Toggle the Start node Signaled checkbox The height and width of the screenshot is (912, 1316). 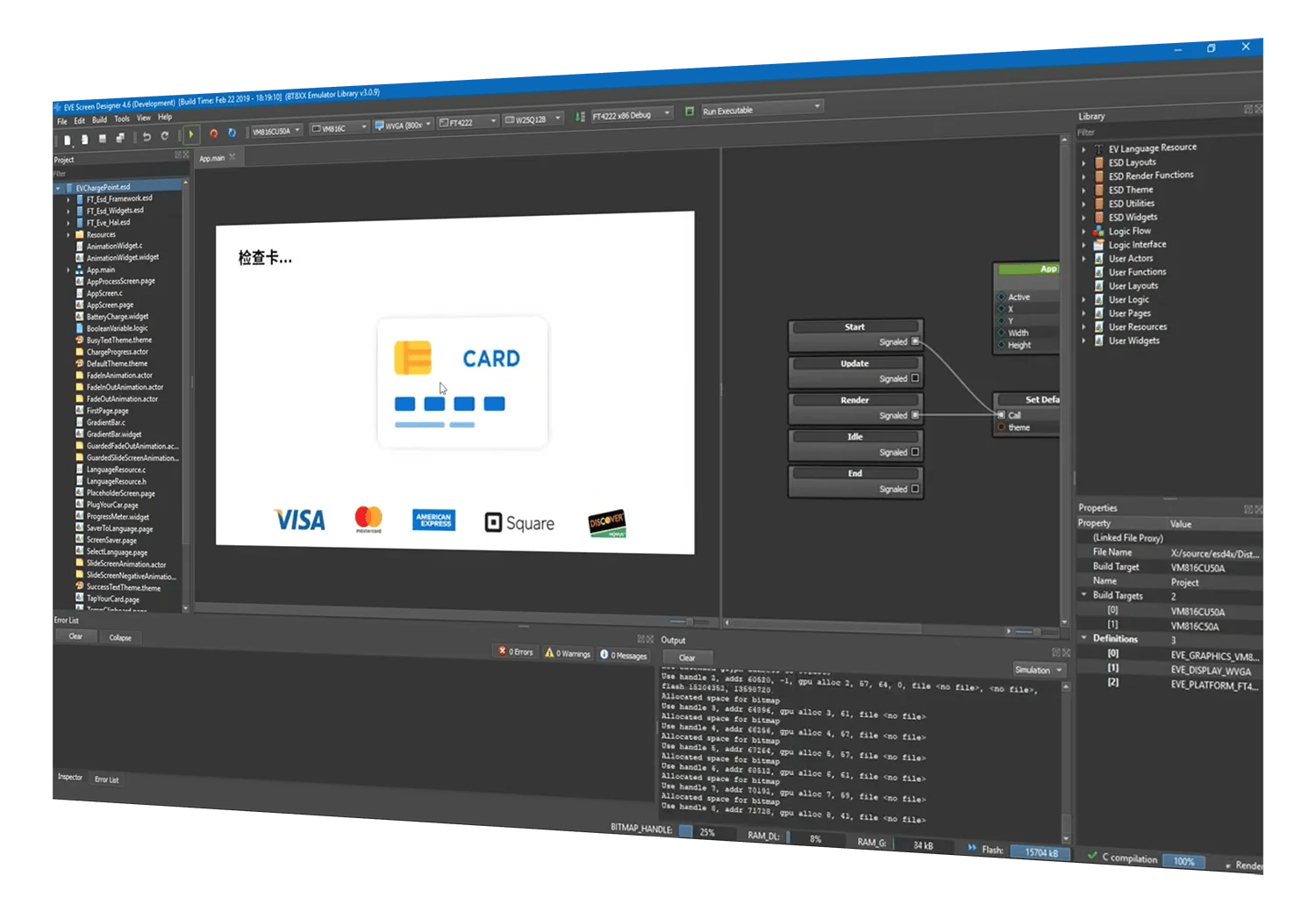pyautogui.click(x=915, y=341)
